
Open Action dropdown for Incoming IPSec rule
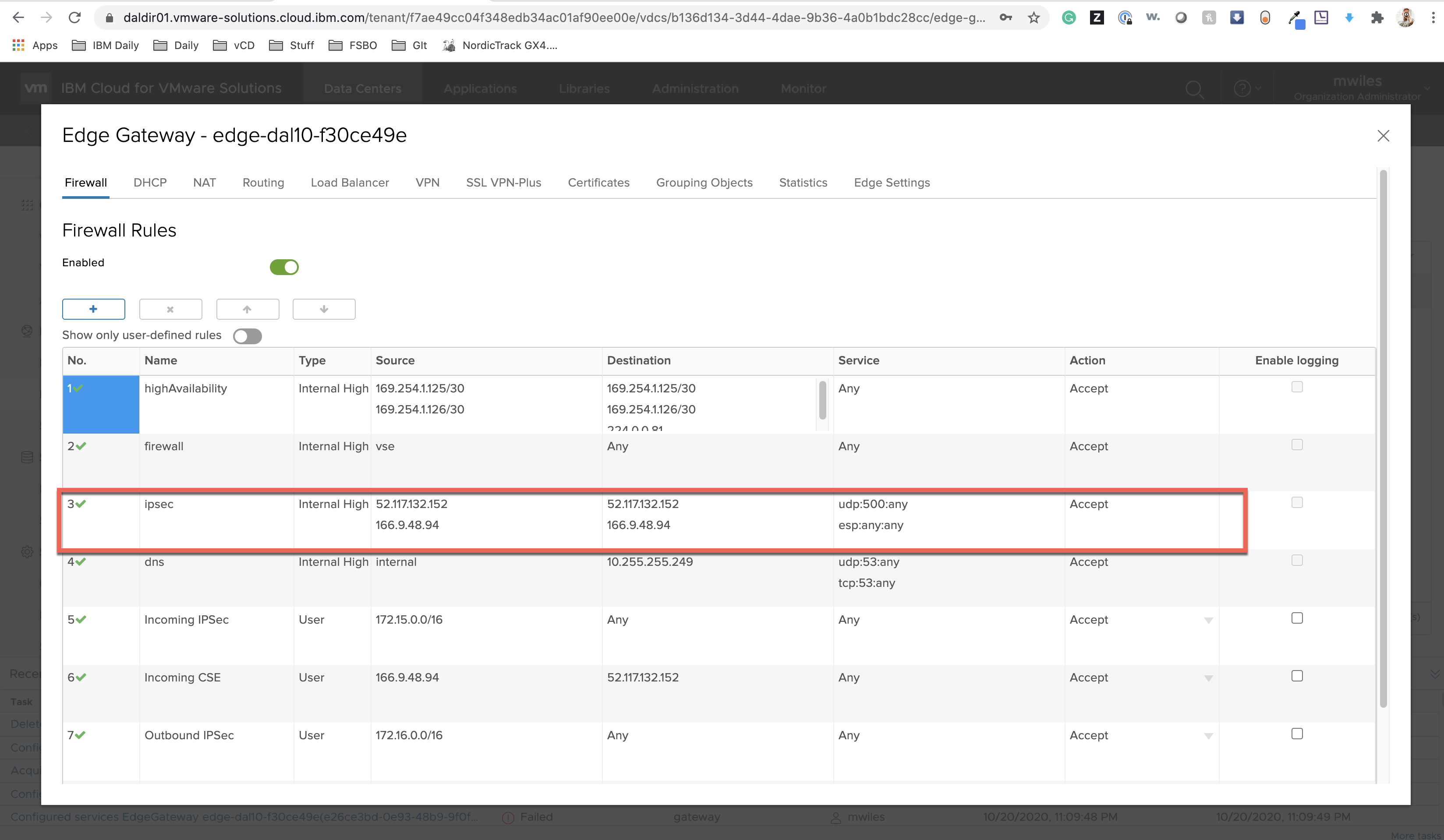[x=1208, y=621]
